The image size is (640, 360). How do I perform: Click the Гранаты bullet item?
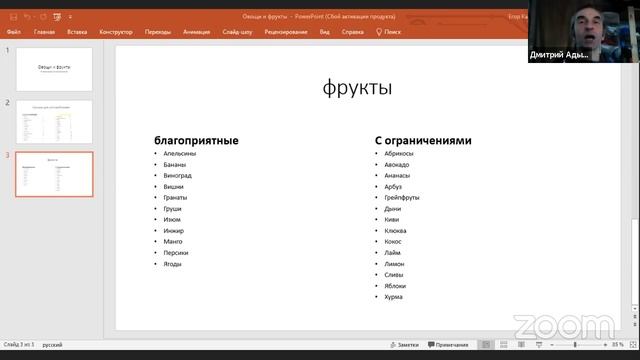click(x=175, y=198)
